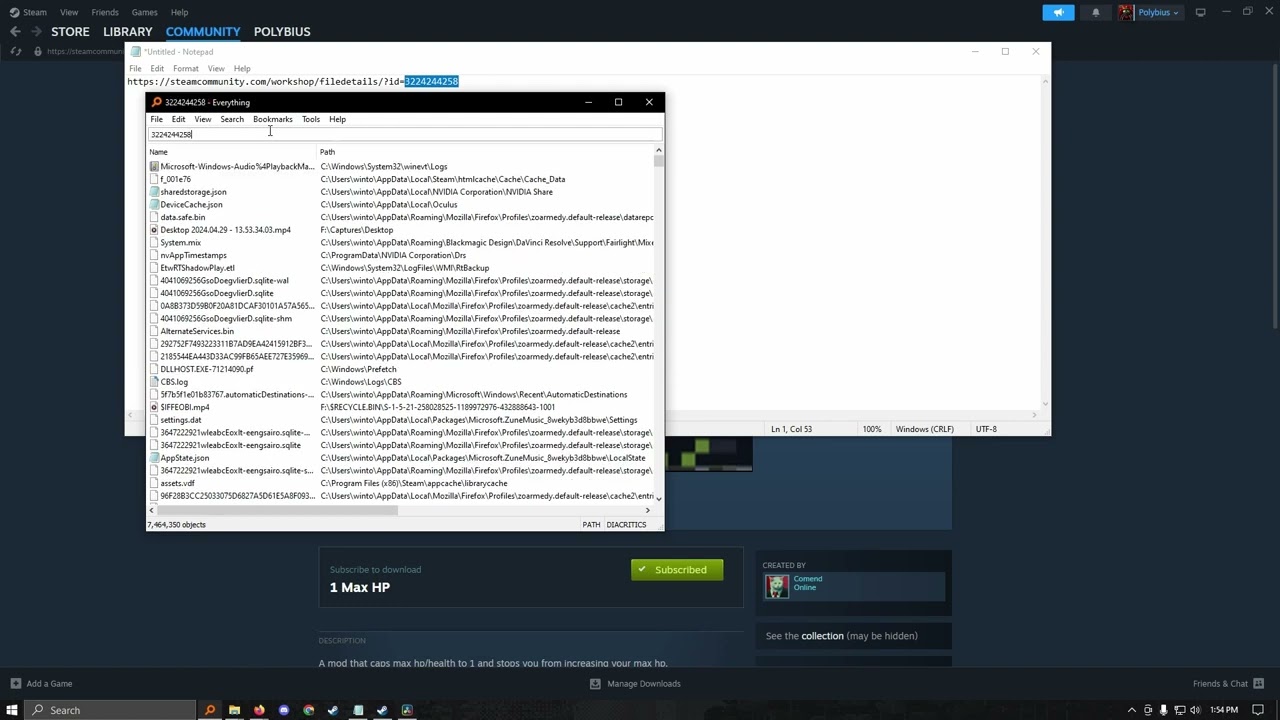Select System.mix file in results
Image resolution: width=1280 pixels, height=720 pixels.
point(180,243)
